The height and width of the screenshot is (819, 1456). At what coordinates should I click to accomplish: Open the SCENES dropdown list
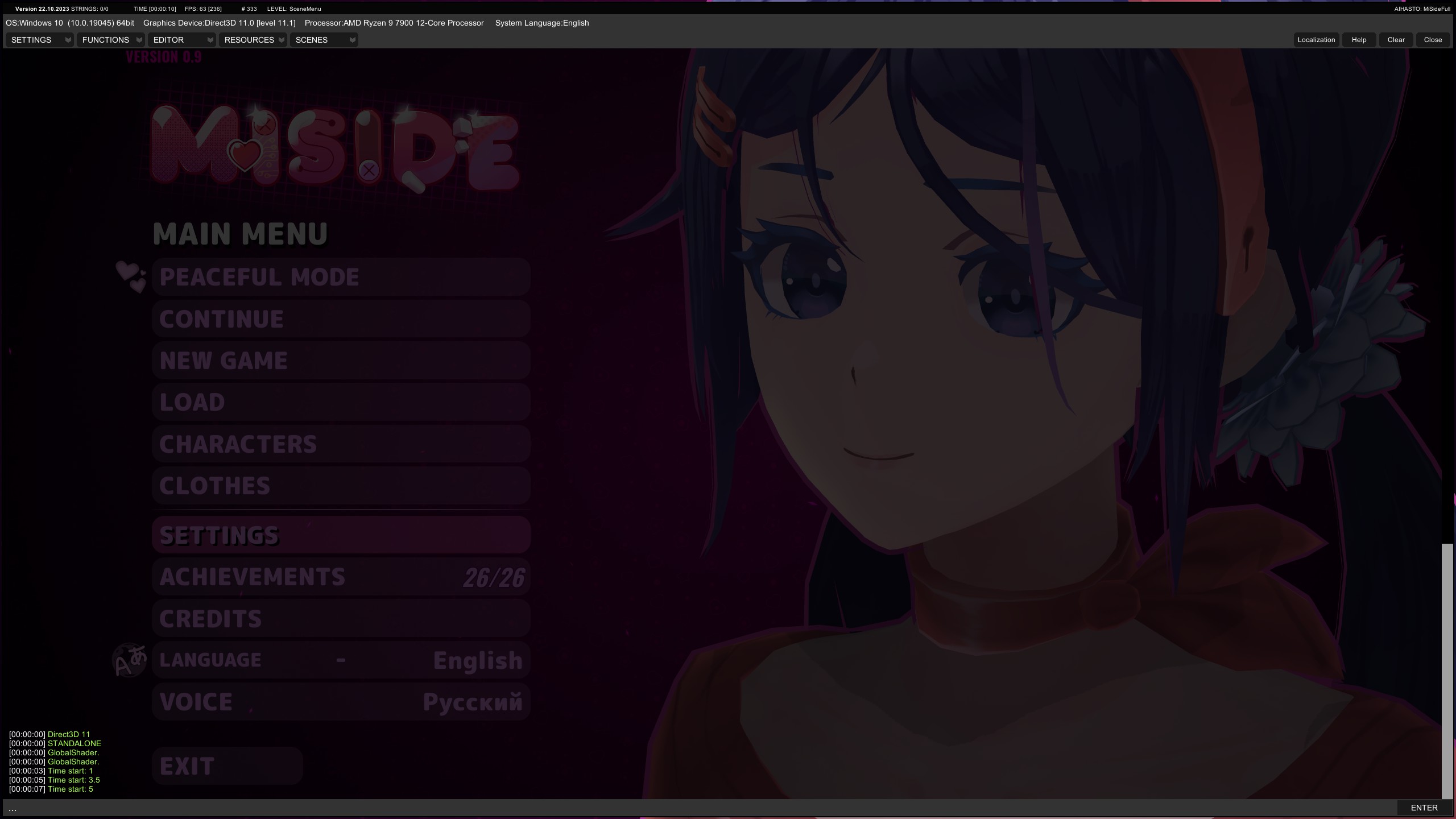pos(324,40)
